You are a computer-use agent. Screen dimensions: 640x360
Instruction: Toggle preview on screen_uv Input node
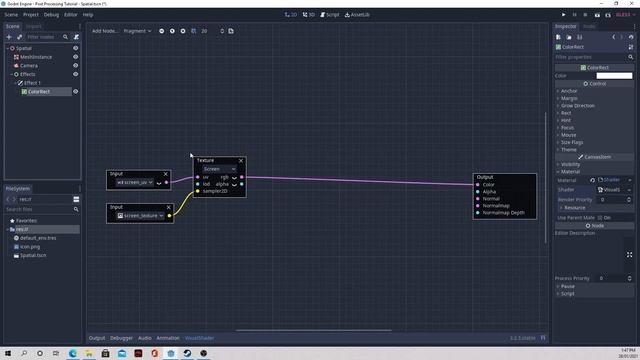tap(159, 182)
